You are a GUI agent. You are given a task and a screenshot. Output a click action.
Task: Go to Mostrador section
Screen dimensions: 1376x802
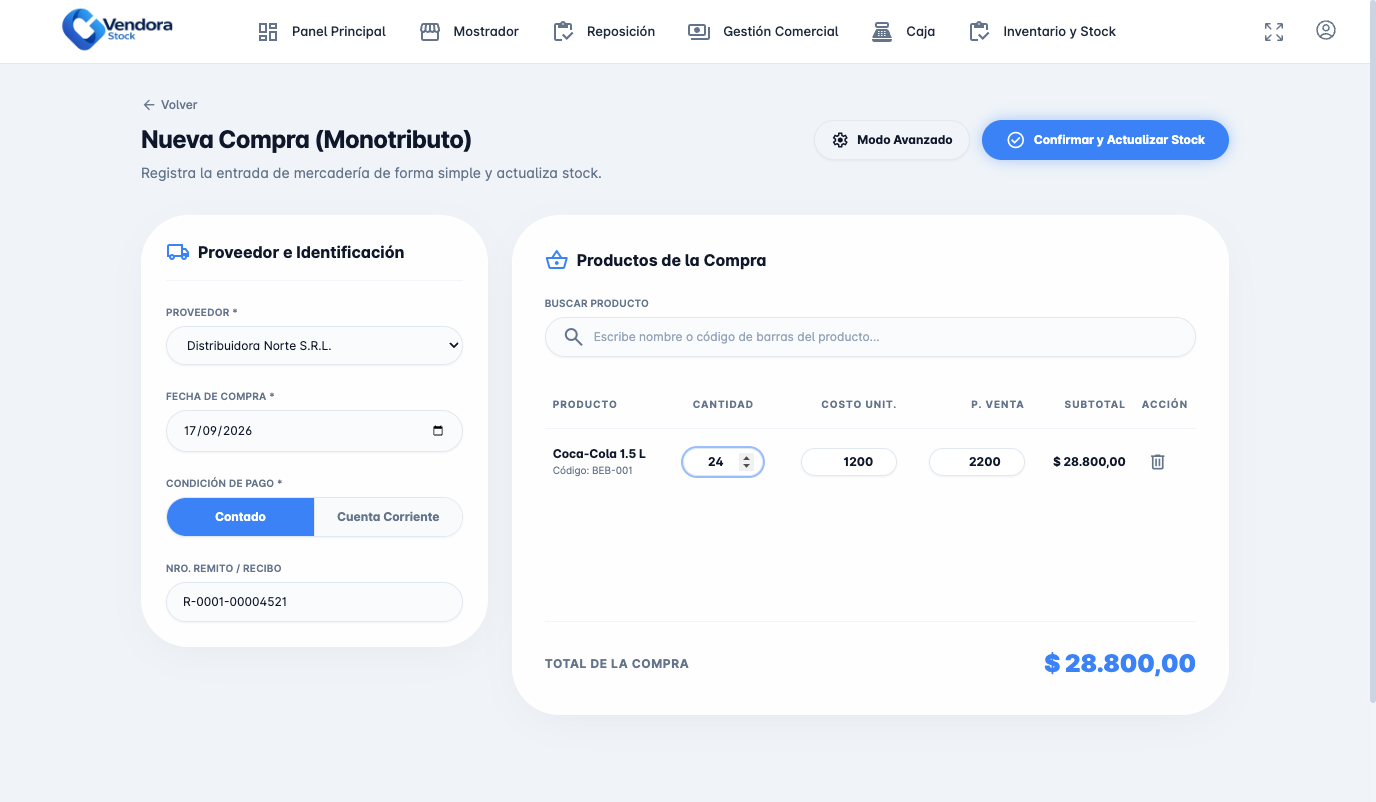(x=469, y=32)
